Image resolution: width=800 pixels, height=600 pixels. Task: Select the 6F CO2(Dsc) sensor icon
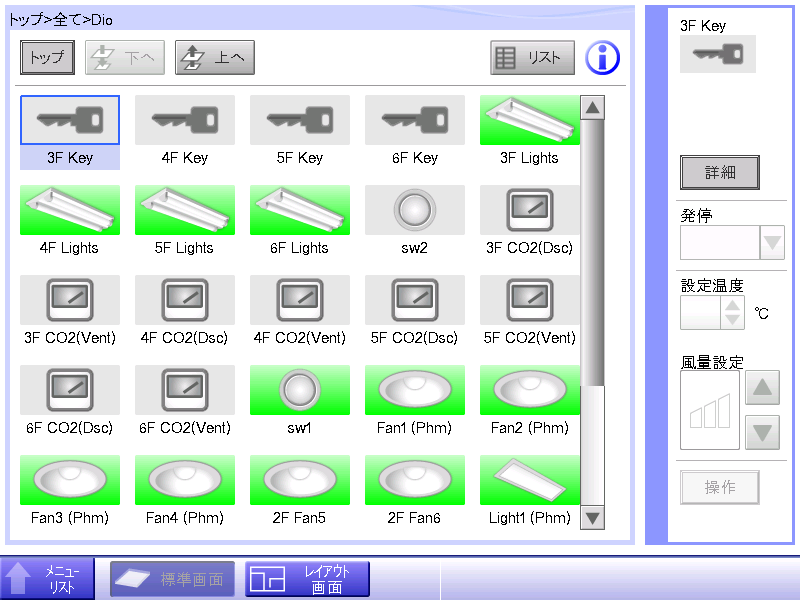(x=70, y=390)
